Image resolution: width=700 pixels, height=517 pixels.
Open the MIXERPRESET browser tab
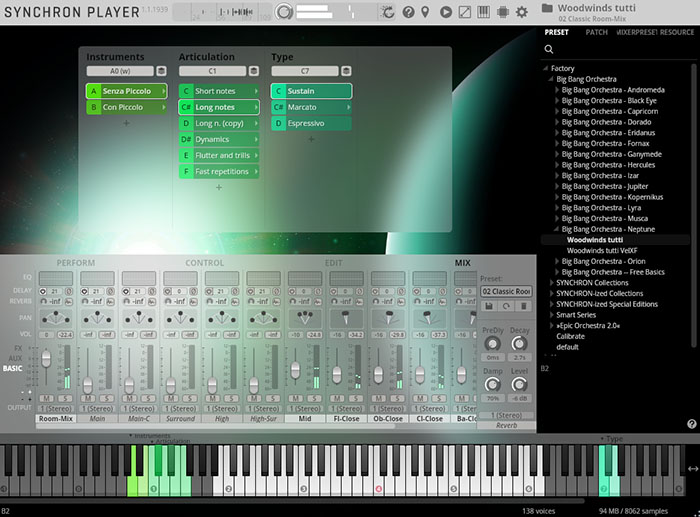click(x=636, y=32)
